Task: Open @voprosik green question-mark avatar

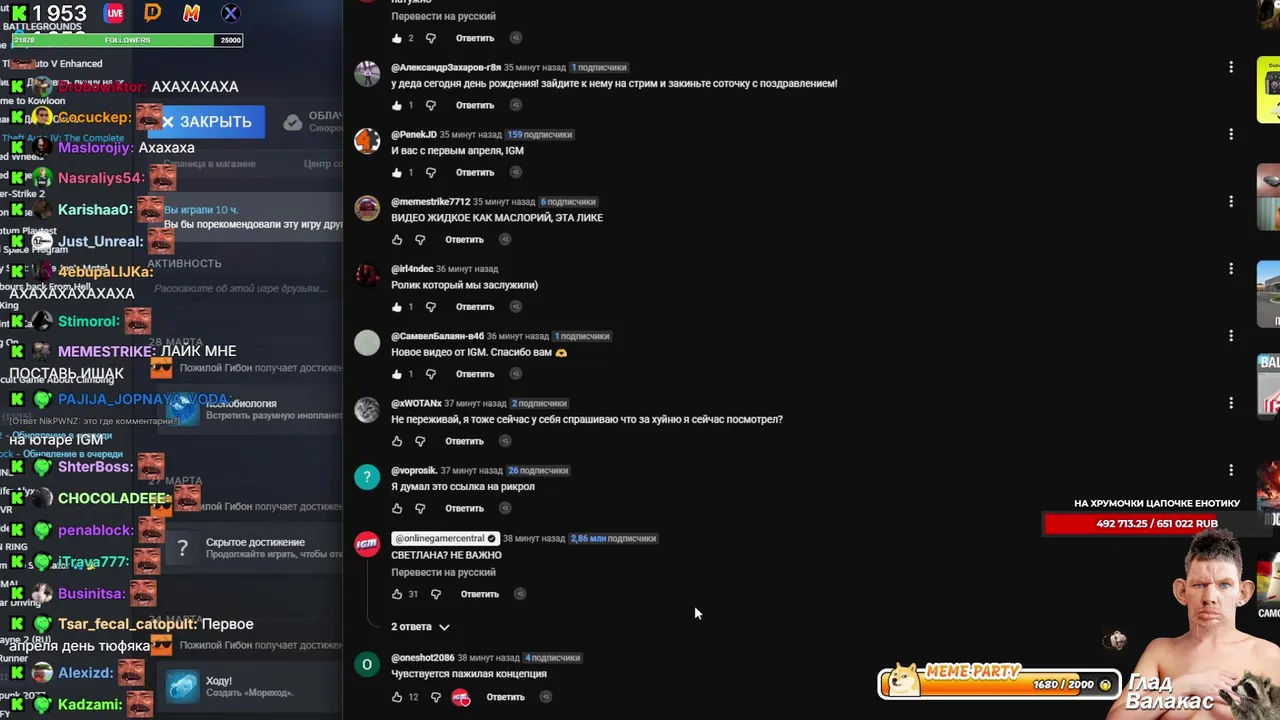Action: click(367, 477)
